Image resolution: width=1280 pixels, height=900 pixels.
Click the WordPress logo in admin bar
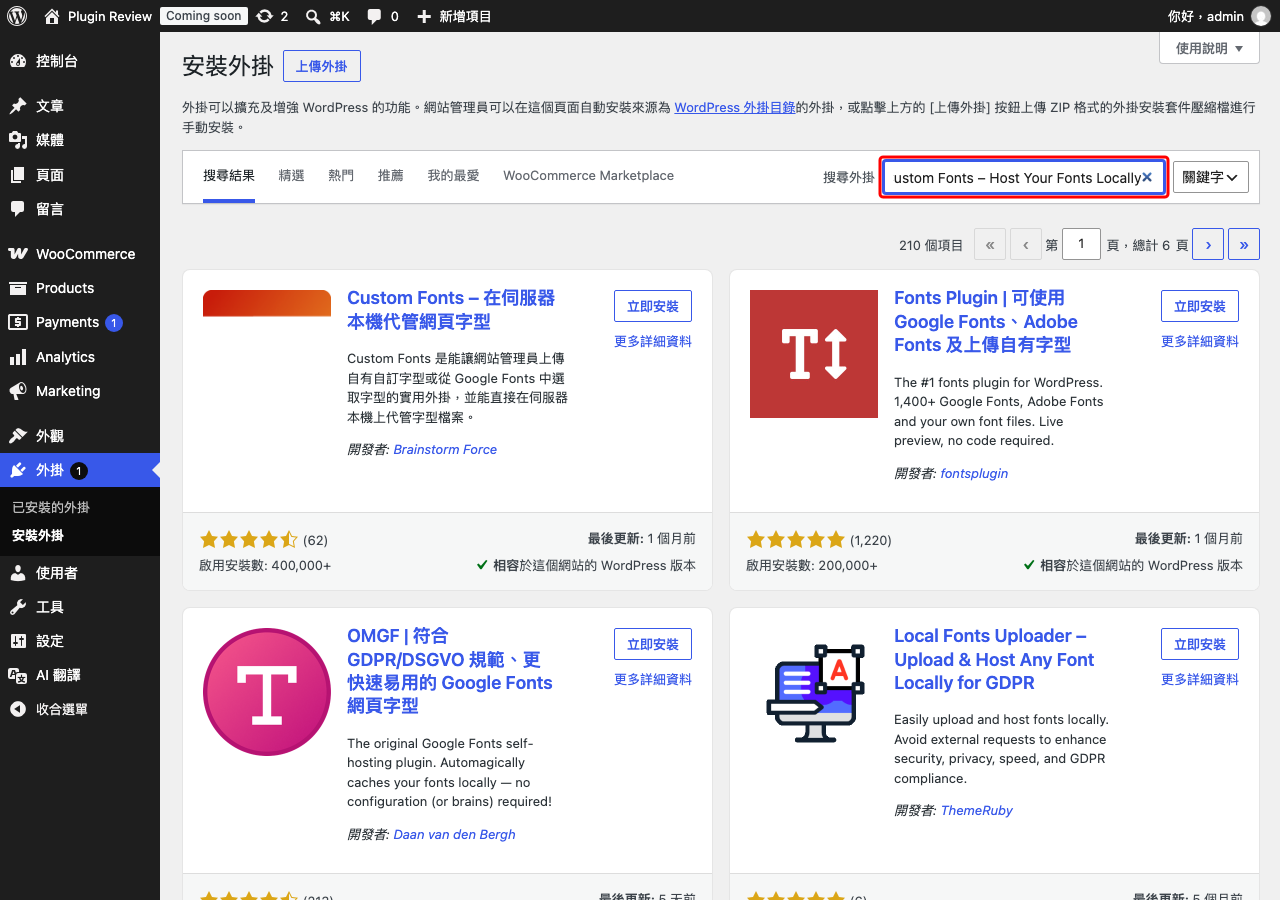coord(17,16)
